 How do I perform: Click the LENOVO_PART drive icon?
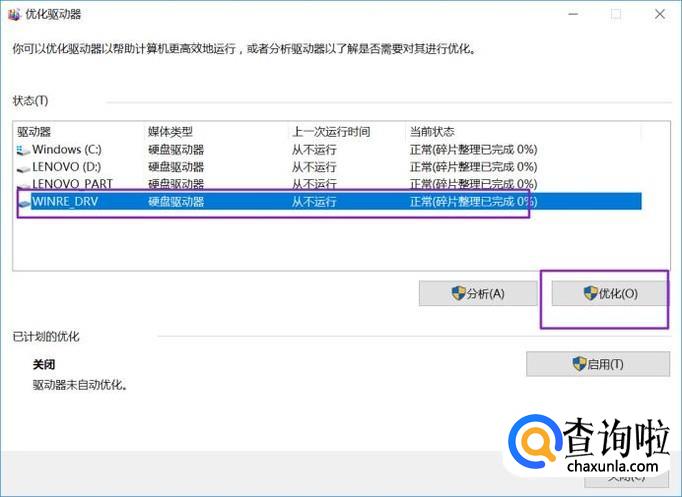pos(23,185)
